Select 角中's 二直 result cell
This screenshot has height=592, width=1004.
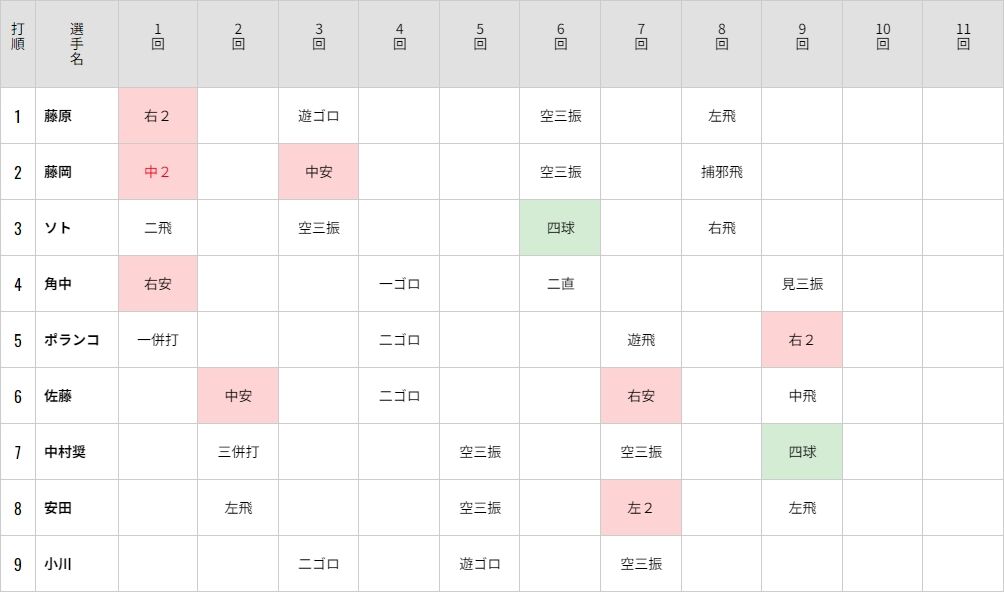[x=561, y=284]
